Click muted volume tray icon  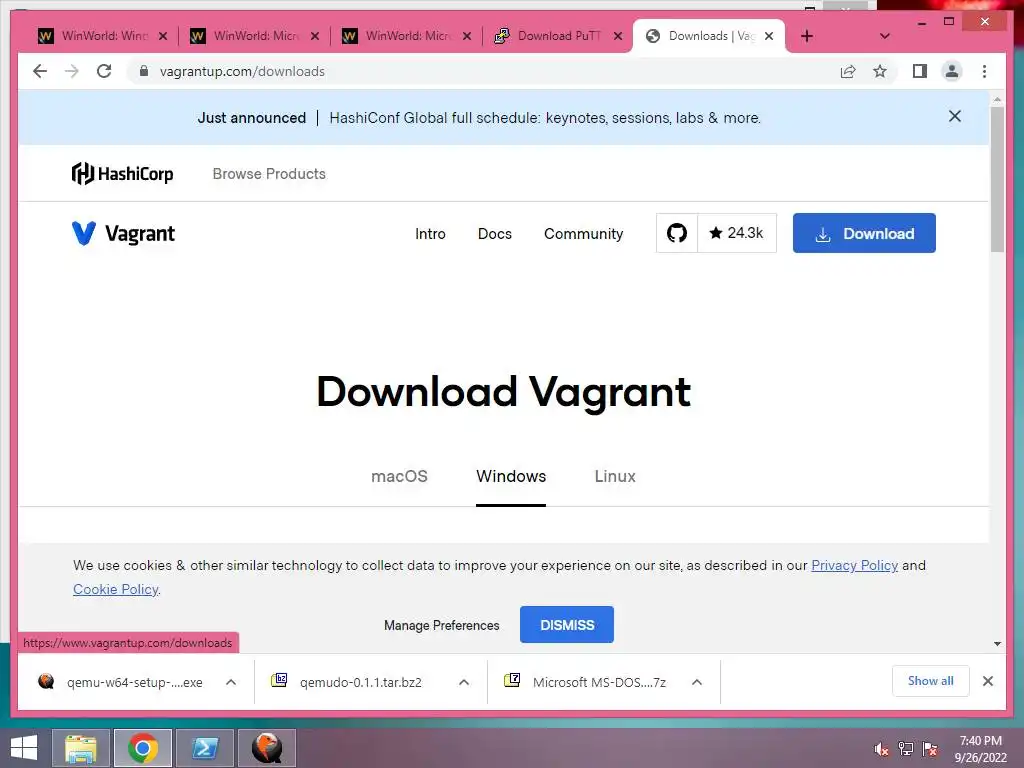(882, 749)
